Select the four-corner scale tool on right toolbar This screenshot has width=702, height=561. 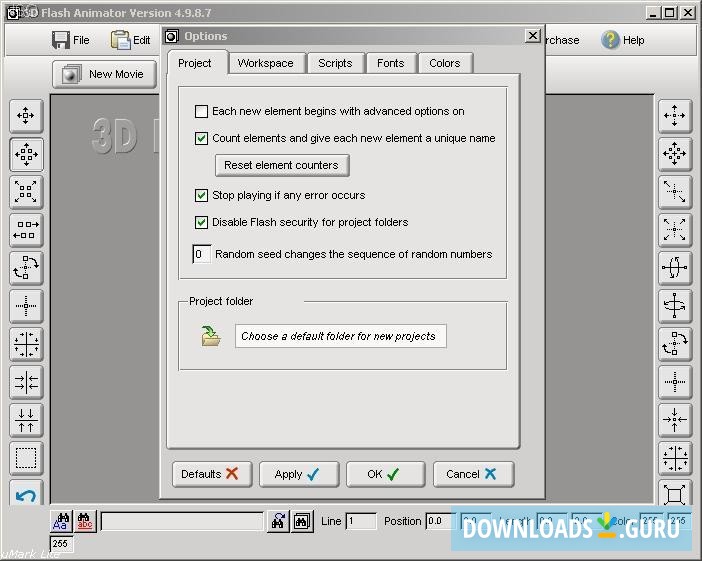coord(675,230)
